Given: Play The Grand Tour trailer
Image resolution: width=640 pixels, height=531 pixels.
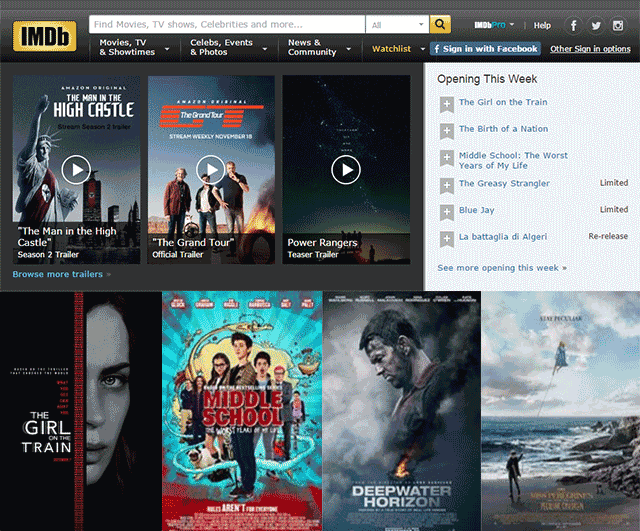Looking at the screenshot, I should [211, 170].
